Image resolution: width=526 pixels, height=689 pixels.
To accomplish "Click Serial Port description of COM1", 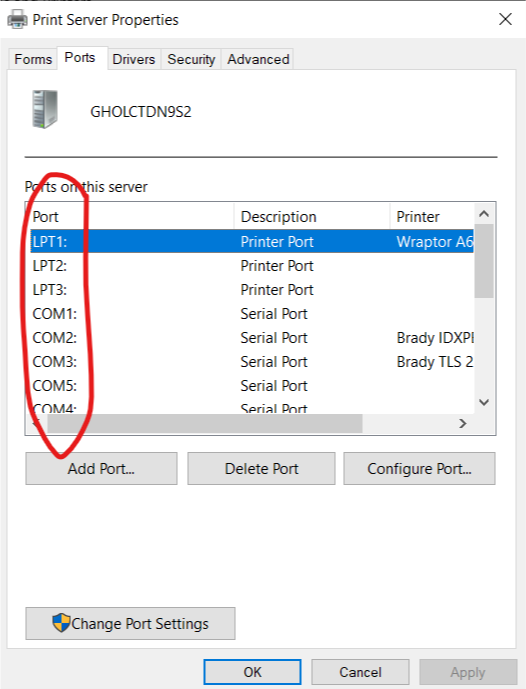I will (x=274, y=314).
